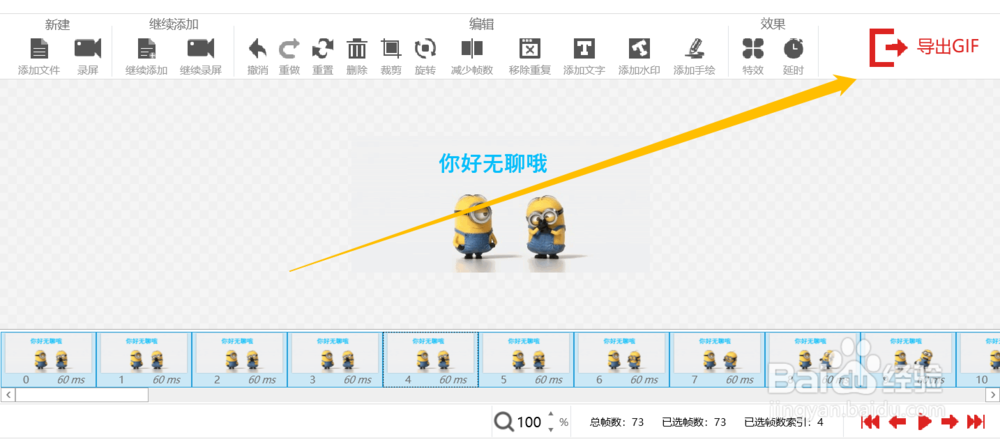Undo with the 撤消 arrow
Viewport: 1000px width, 444px height.
(x=258, y=48)
